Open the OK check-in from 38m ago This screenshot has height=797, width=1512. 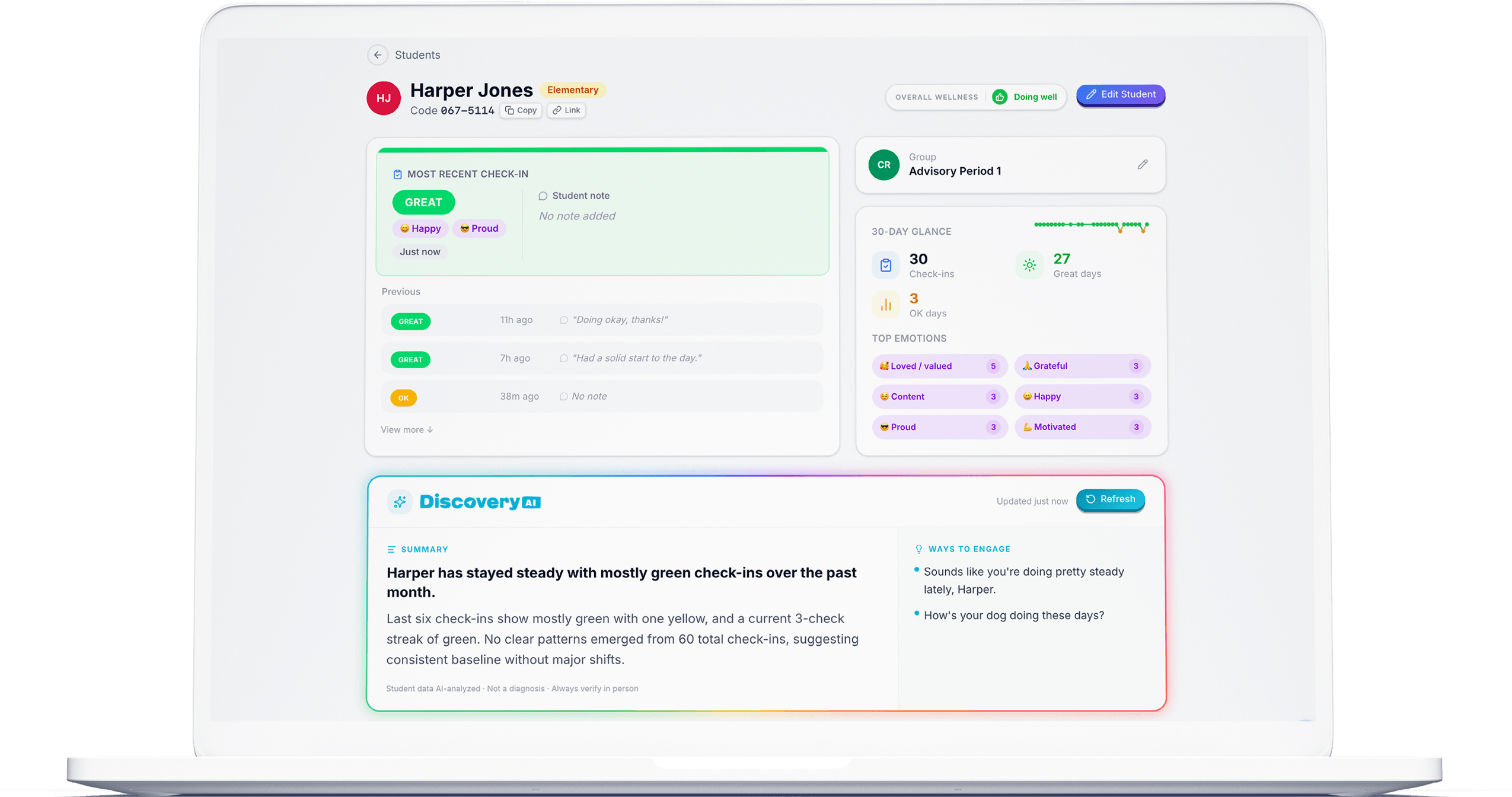pos(602,397)
